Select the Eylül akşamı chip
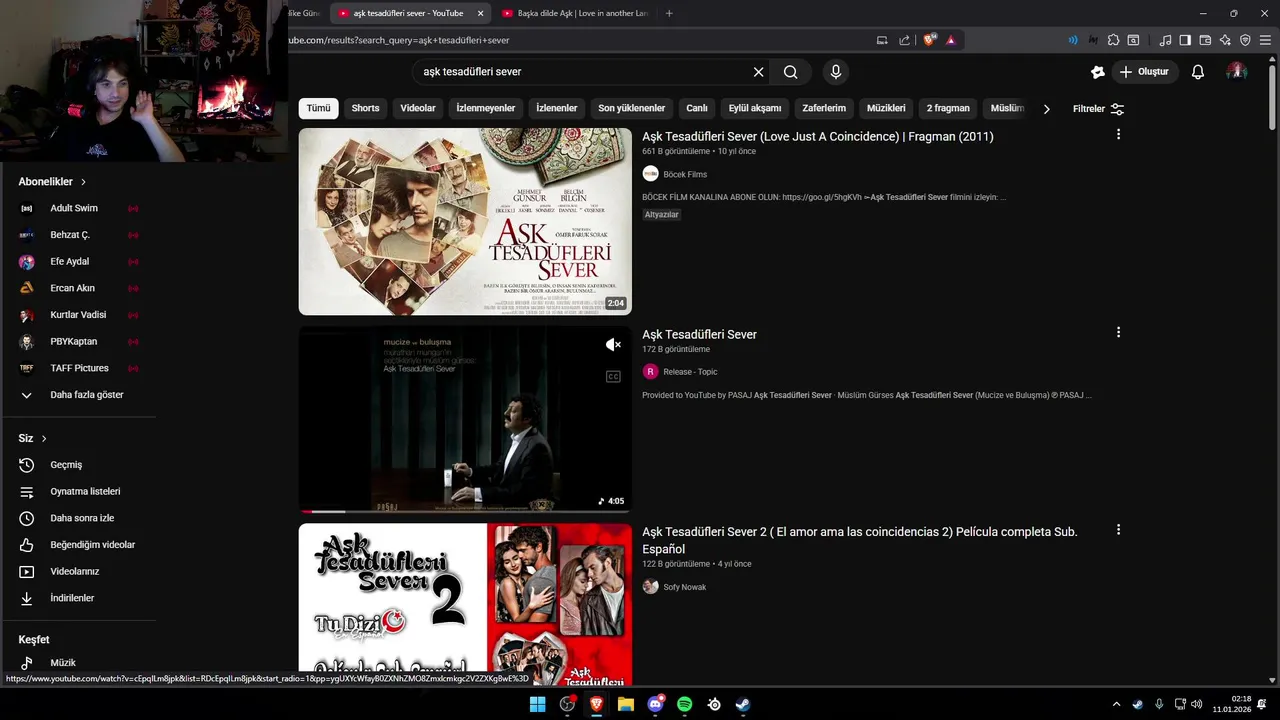The image size is (1280, 720). [x=755, y=108]
